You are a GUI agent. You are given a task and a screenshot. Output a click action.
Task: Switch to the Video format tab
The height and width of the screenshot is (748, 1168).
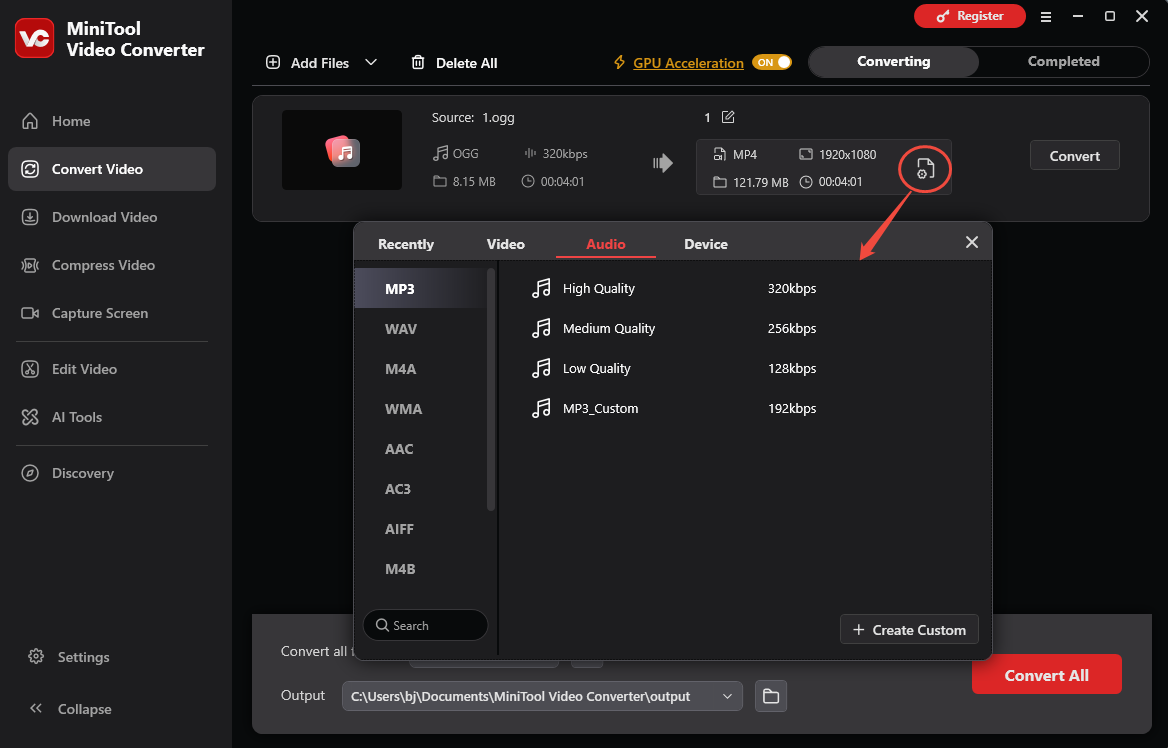506,244
